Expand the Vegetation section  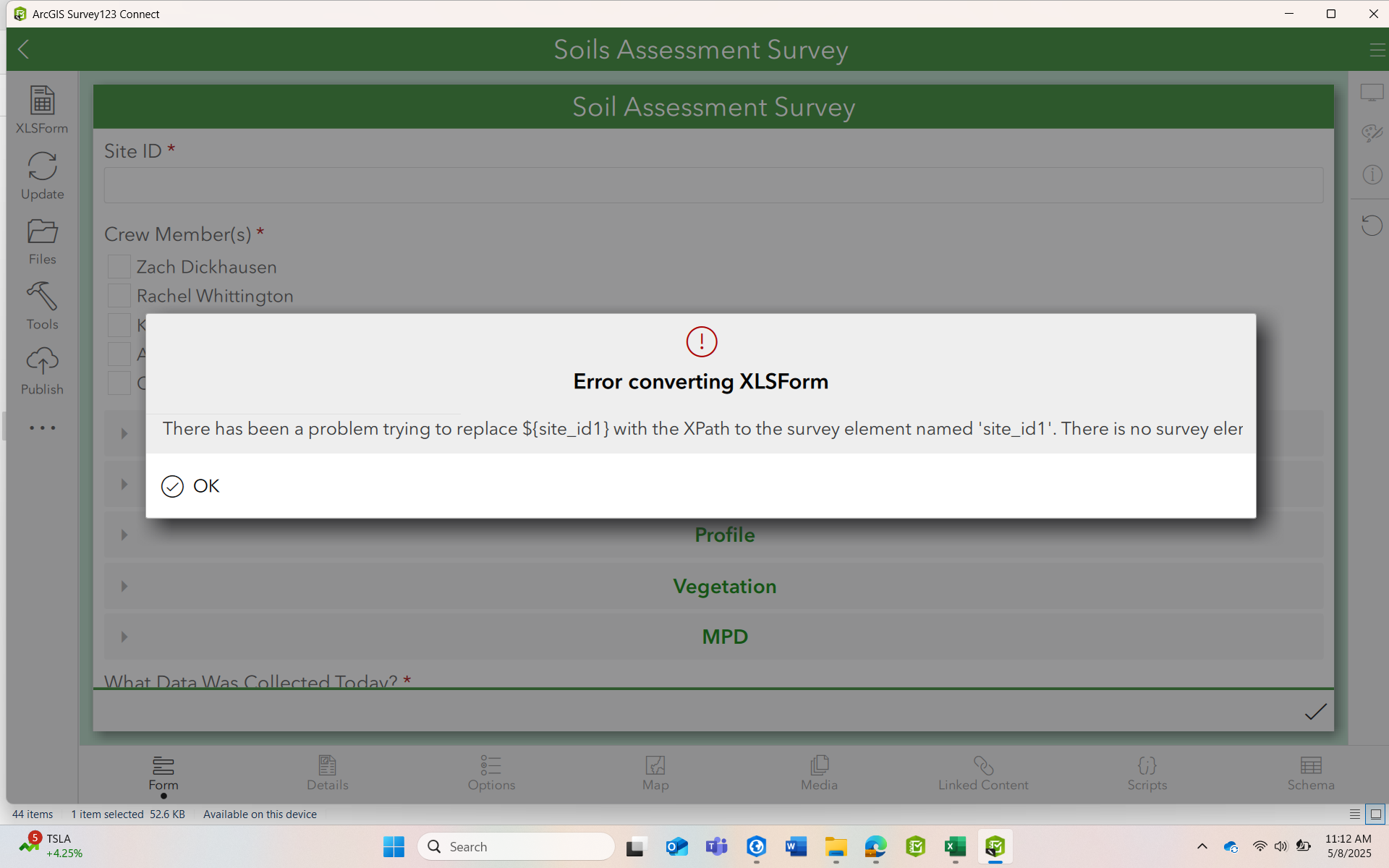tap(124, 586)
